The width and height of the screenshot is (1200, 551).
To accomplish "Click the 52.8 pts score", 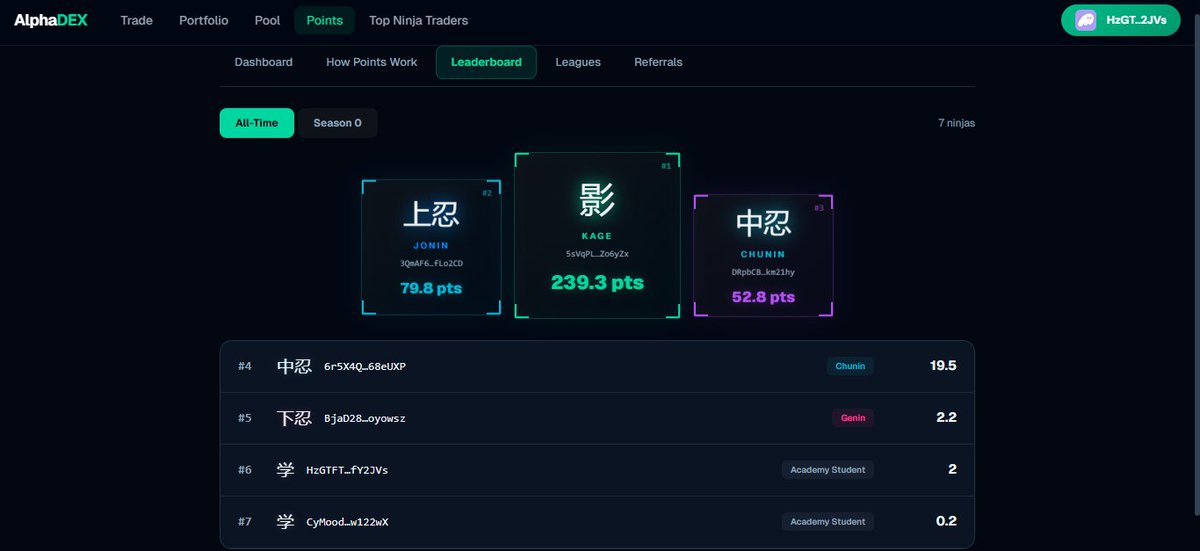I will (x=763, y=296).
